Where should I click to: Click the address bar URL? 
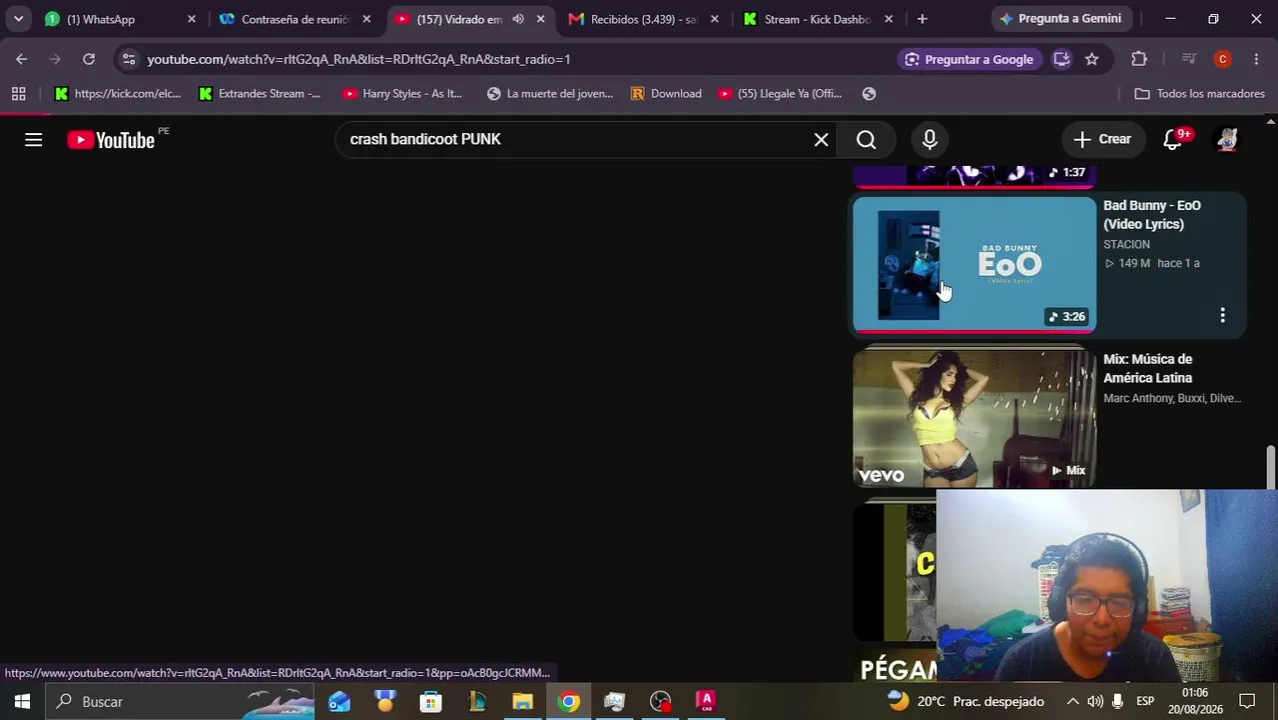tap(359, 59)
